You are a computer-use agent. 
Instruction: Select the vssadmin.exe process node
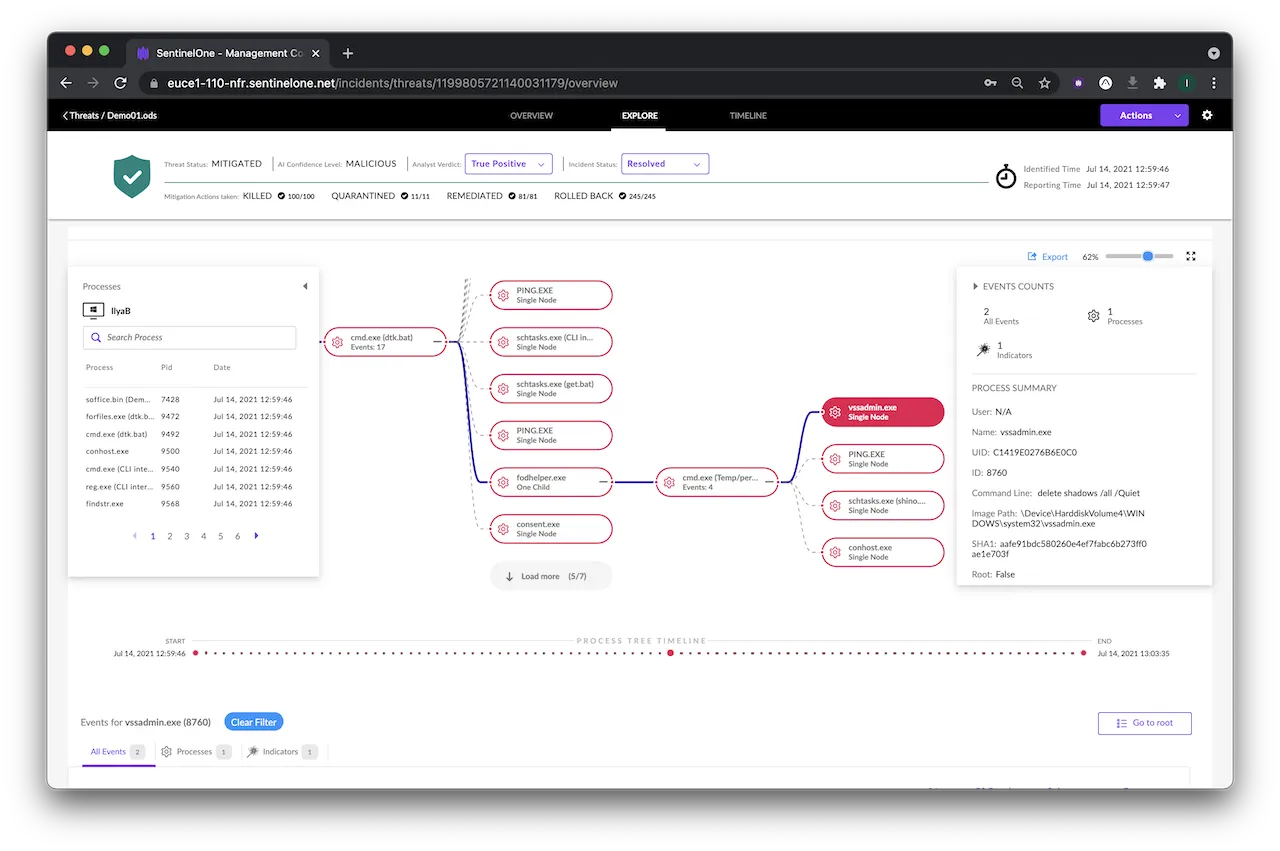pos(882,412)
